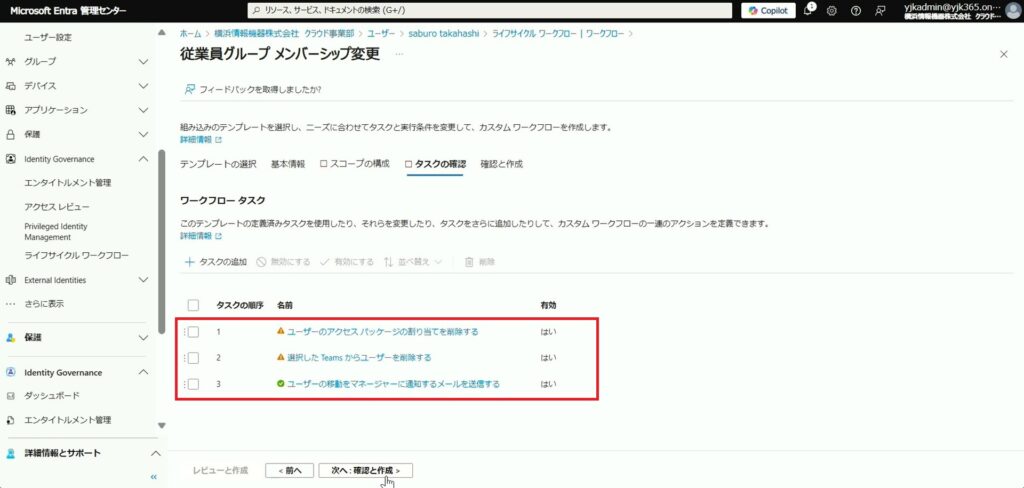Image resolution: width=1024 pixels, height=488 pixels.
Task: Expand デバイス section chevron
Action: tap(144, 86)
